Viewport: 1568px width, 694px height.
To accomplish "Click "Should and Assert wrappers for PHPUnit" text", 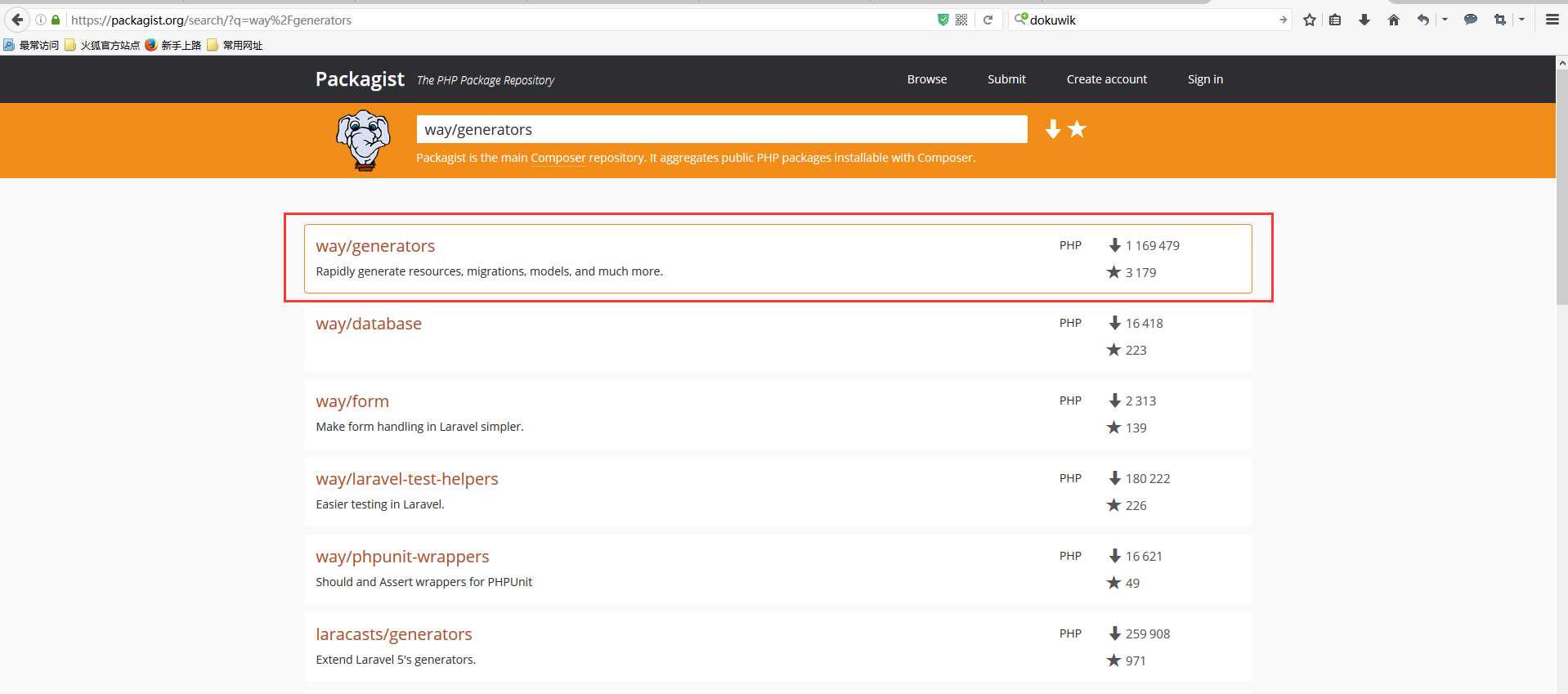I will tap(423, 582).
